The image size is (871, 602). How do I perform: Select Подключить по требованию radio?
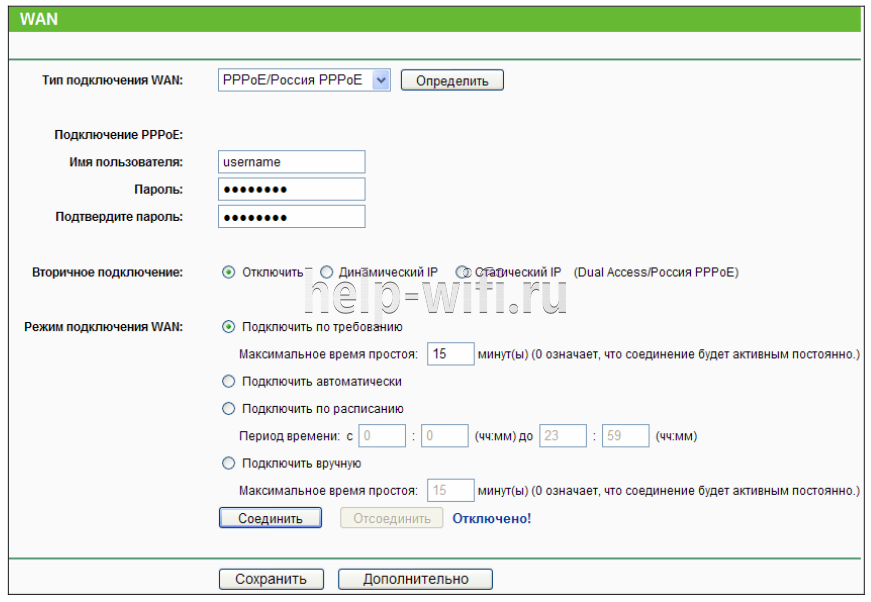[x=229, y=326]
